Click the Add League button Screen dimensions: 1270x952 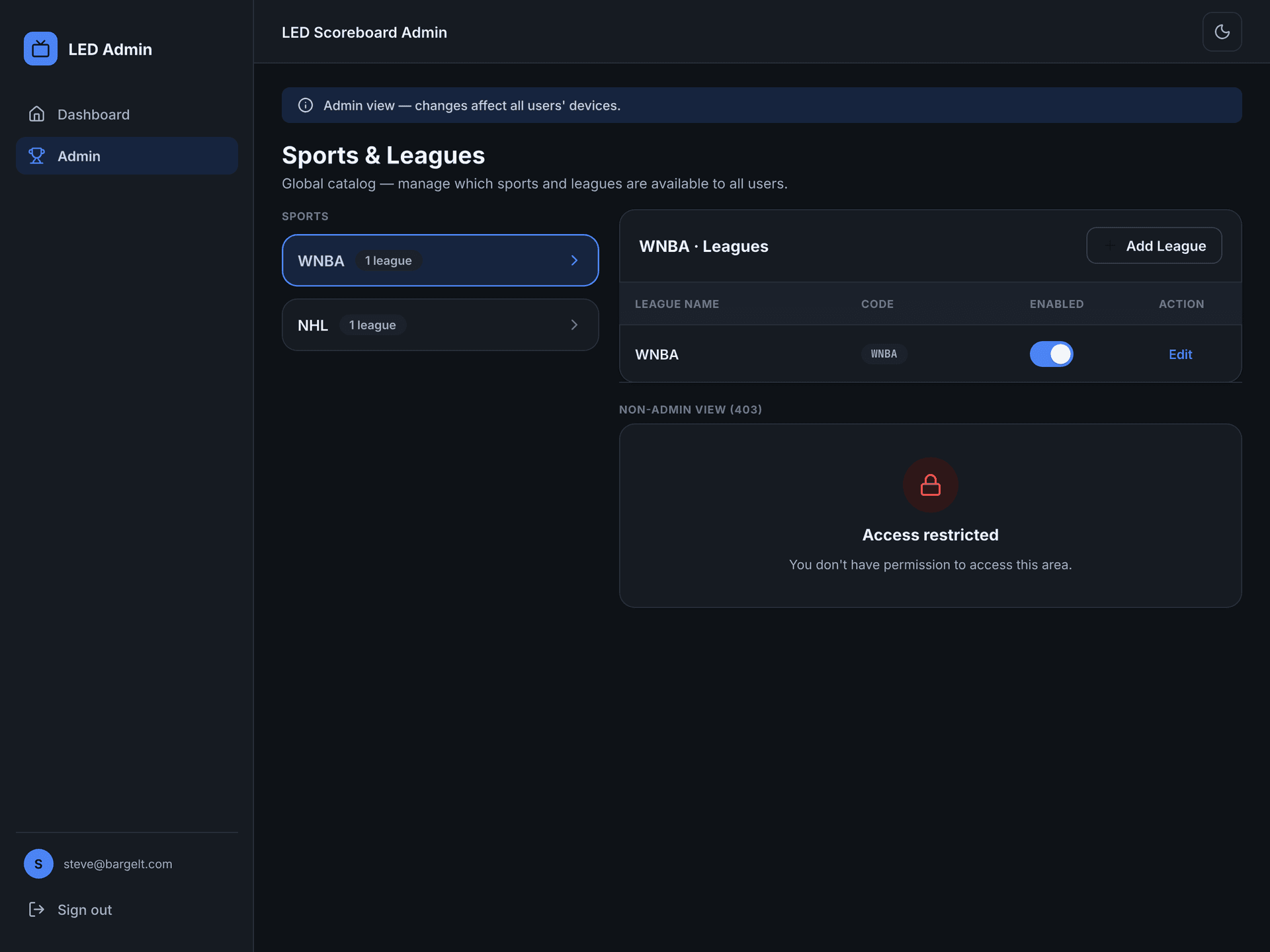pyautogui.click(x=1154, y=246)
